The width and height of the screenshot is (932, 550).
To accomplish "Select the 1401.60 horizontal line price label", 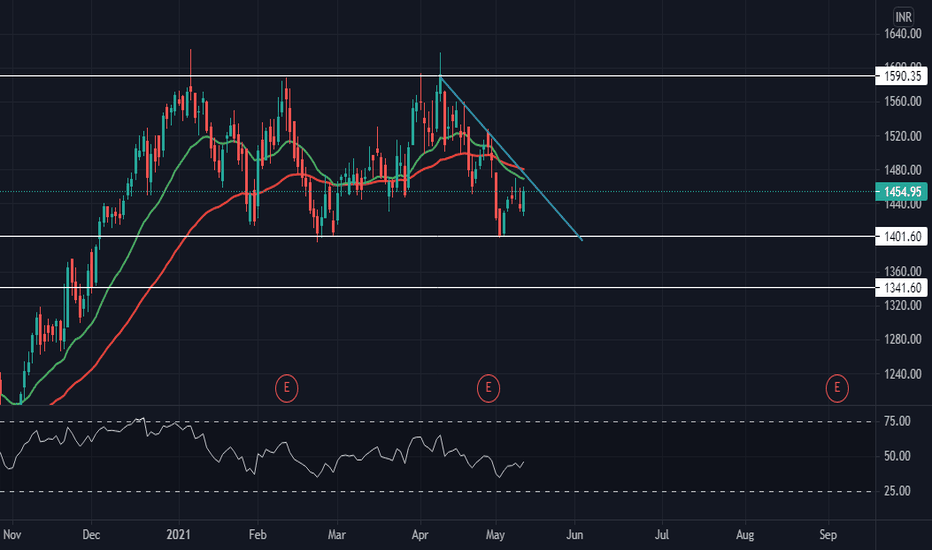I will point(901,237).
